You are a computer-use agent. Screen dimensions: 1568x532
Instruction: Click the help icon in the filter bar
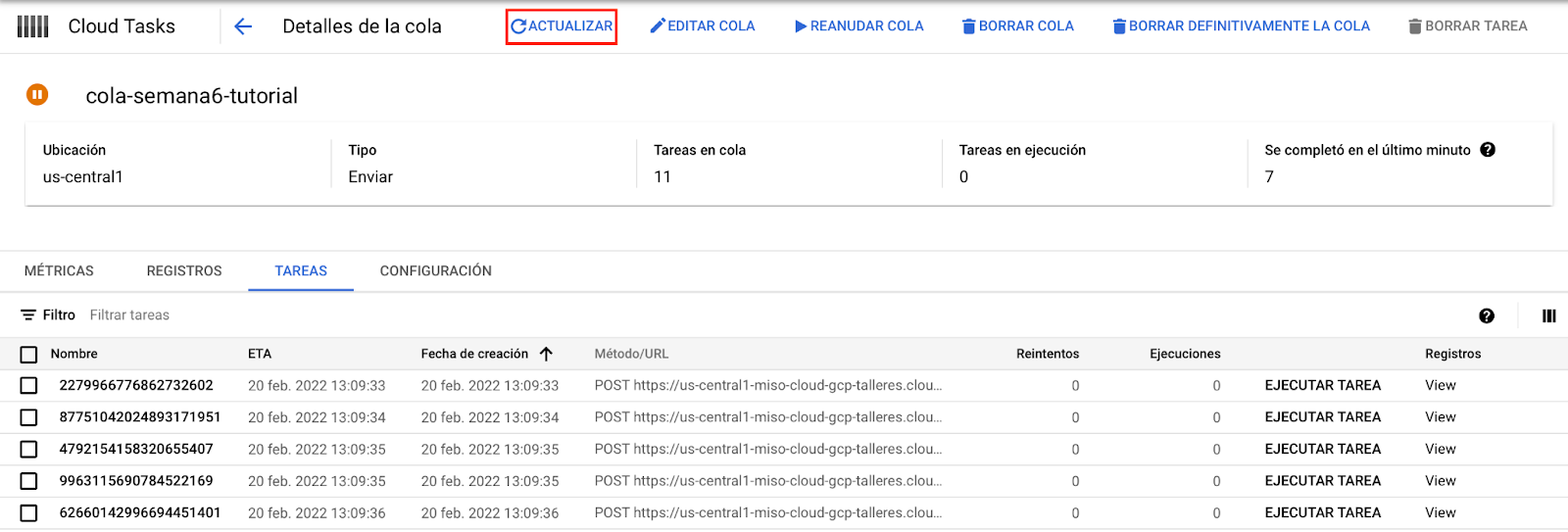pos(1487,315)
